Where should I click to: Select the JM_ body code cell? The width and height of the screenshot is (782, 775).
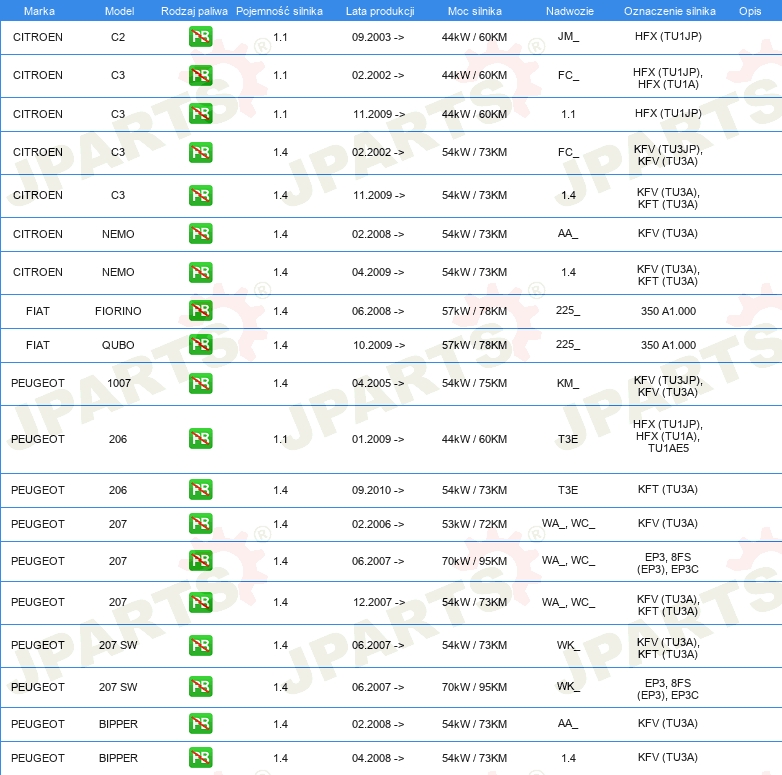(x=568, y=36)
